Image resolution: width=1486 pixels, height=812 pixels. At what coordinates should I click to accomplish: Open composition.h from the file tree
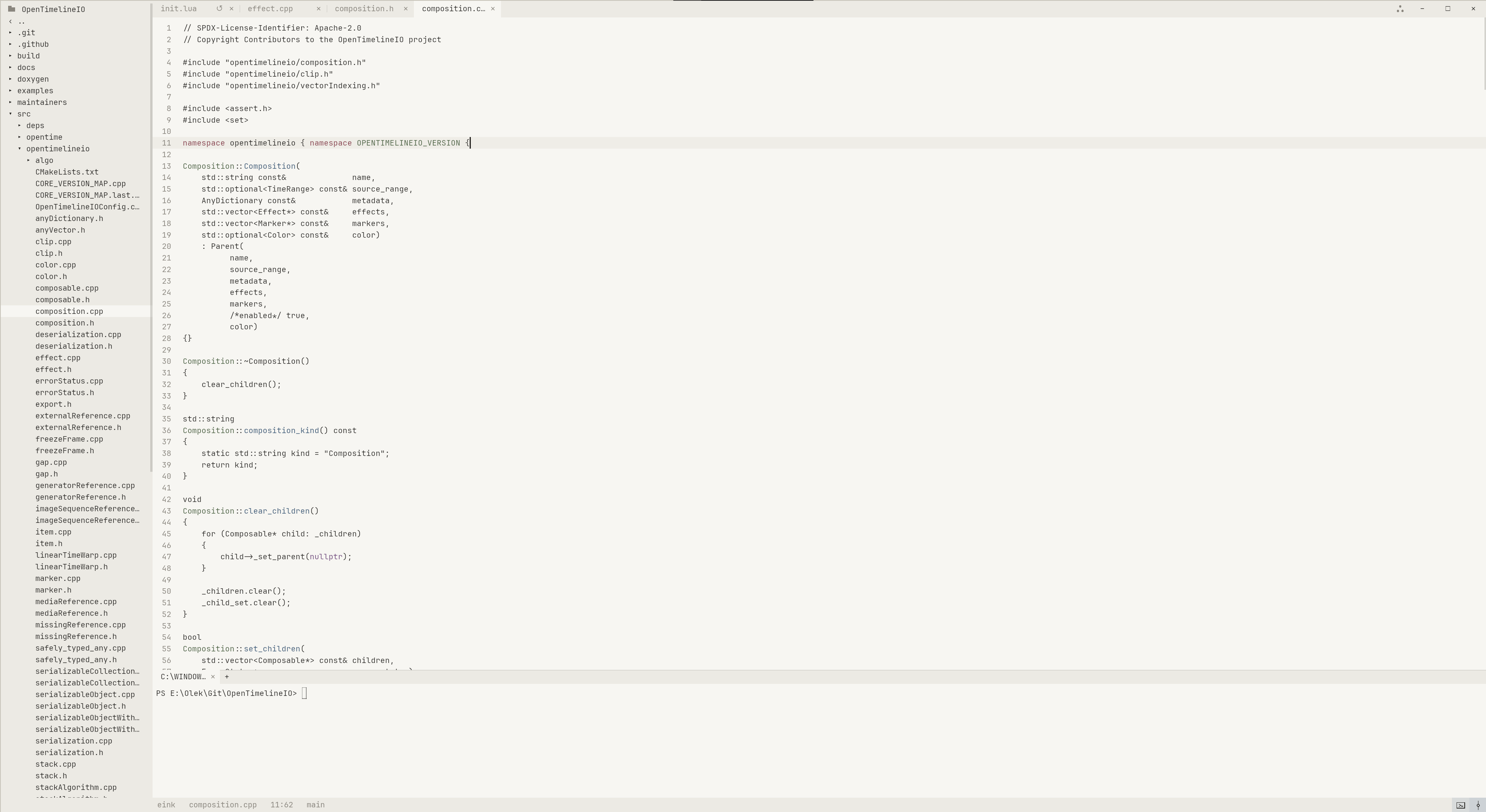point(65,323)
